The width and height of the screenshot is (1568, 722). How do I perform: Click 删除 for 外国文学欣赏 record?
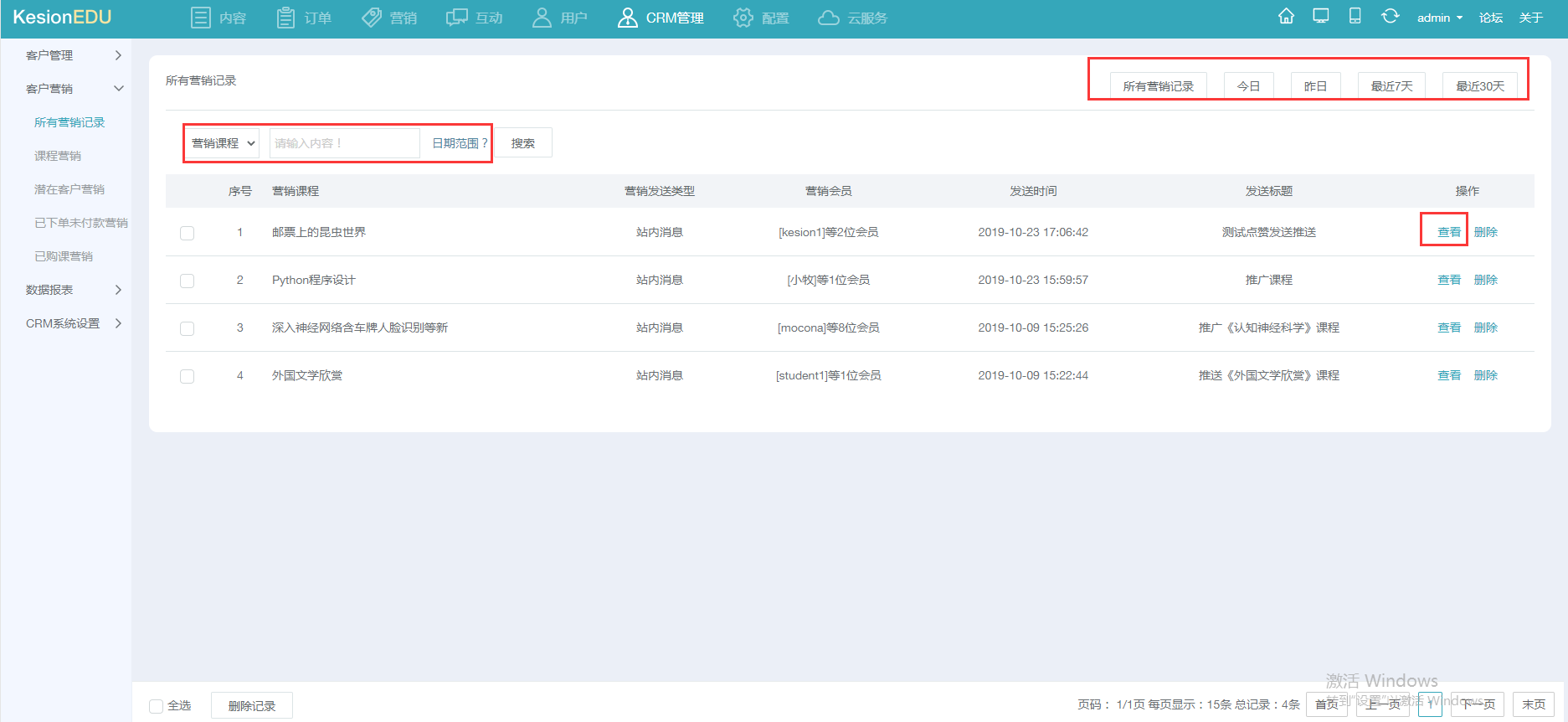[1486, 375]
